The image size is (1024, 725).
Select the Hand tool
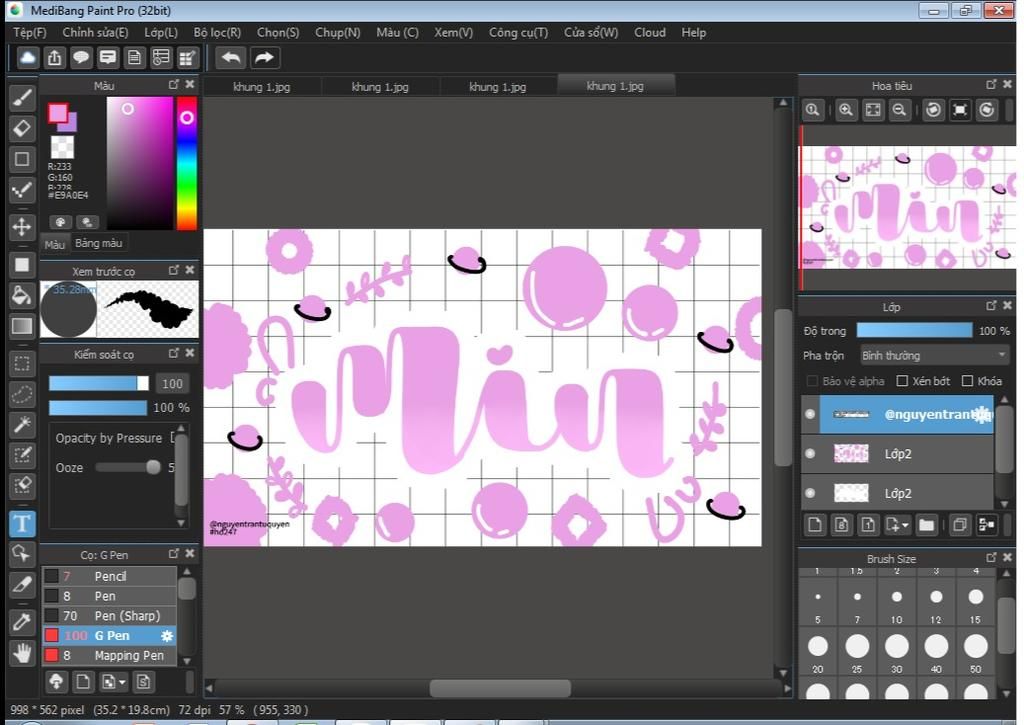[22, 652]
